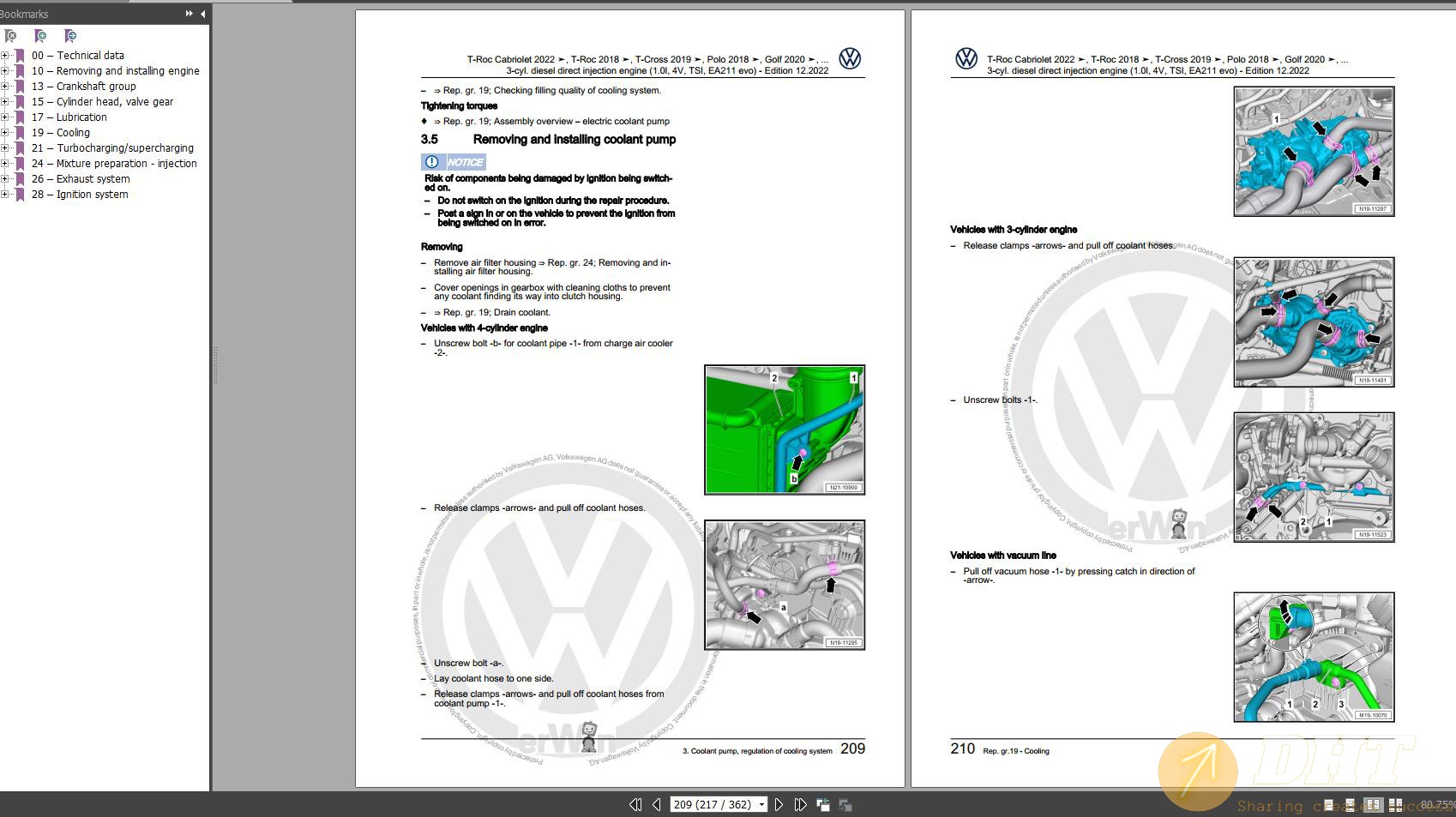
Task: Expand the 17 – Lubrication bookmark
Action: (5, 117)
